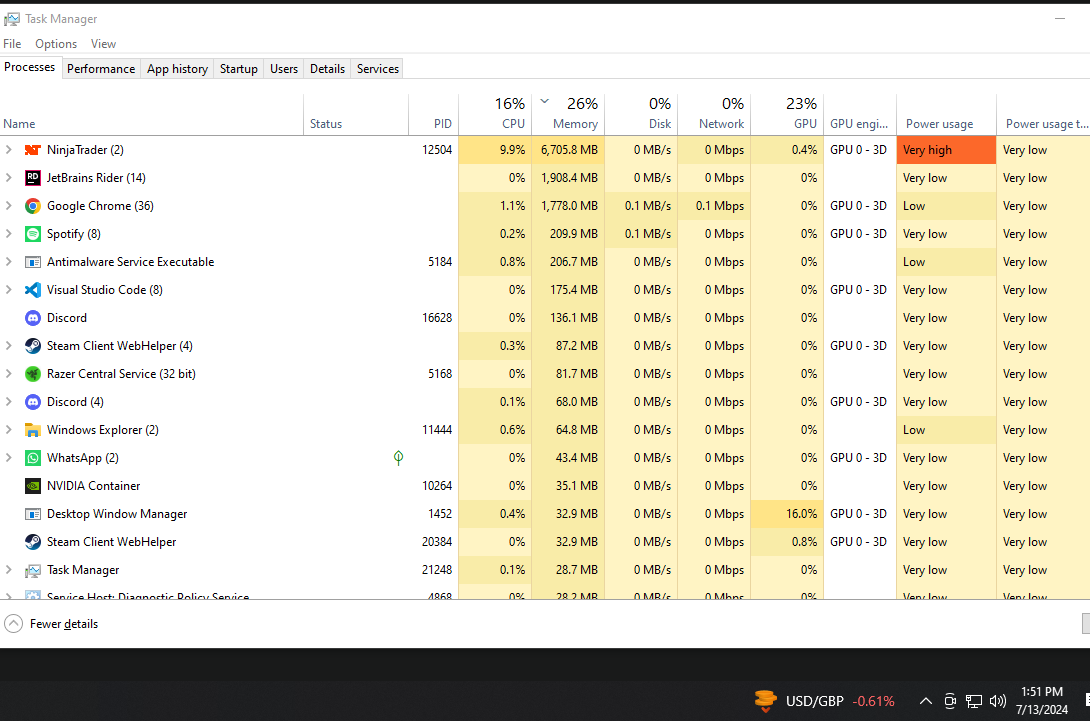Switch to the Services tab
Viewport: 1090px width, 721px height.
(377, 69)
